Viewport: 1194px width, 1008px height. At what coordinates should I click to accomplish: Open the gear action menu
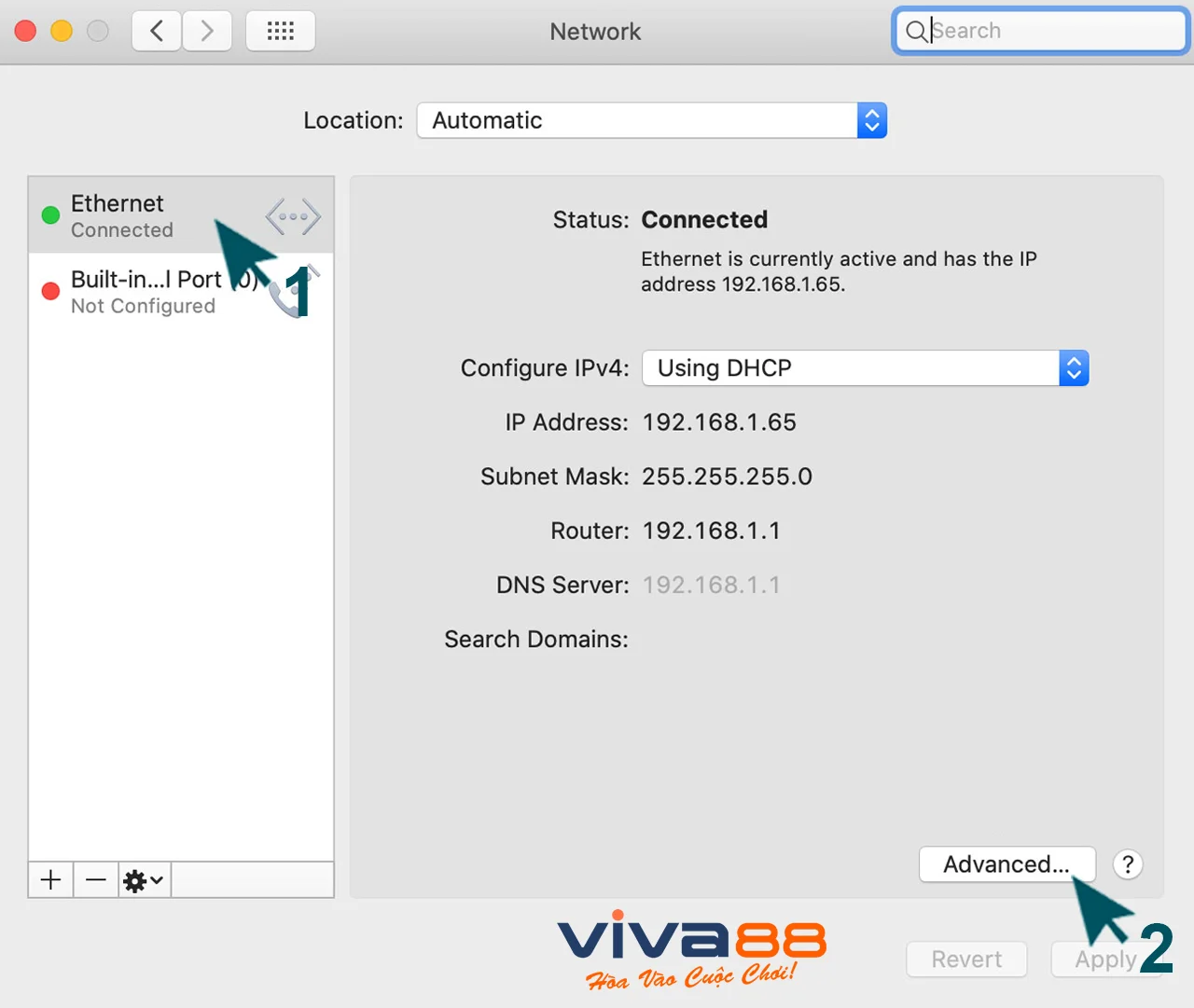click(144, 879)
